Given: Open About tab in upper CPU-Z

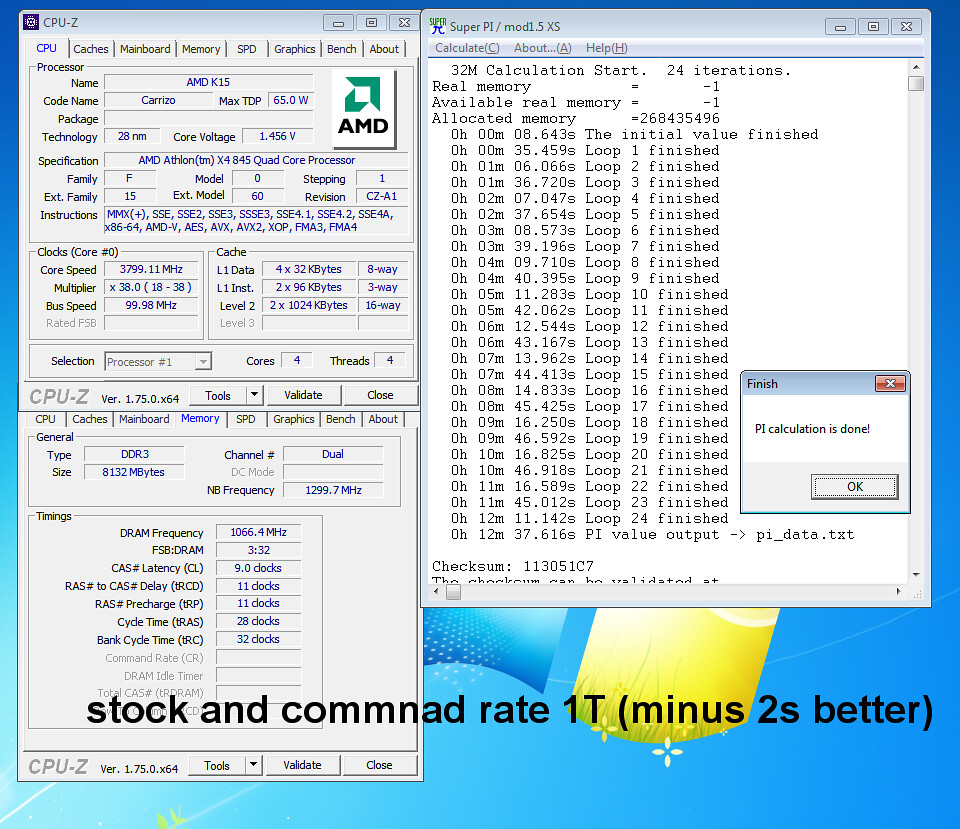Looking at the screenshot, I should (384, 49).
